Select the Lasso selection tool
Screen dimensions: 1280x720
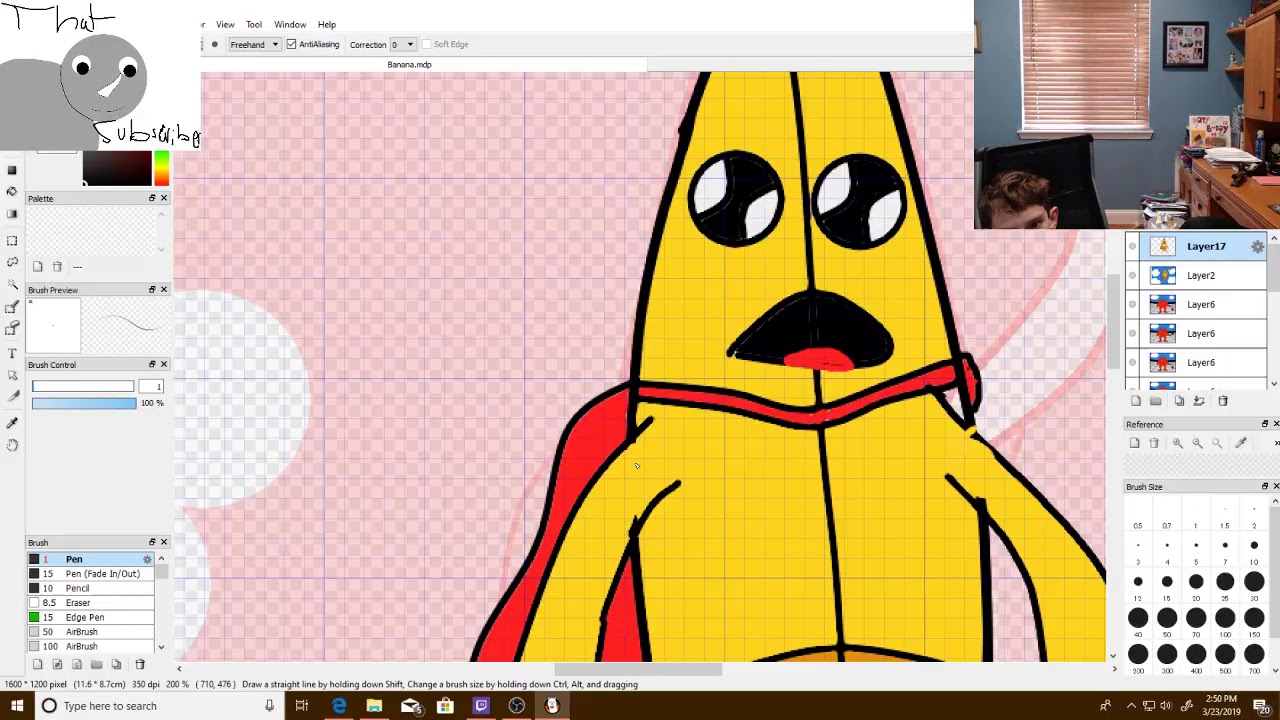click(x=12, y=262)
